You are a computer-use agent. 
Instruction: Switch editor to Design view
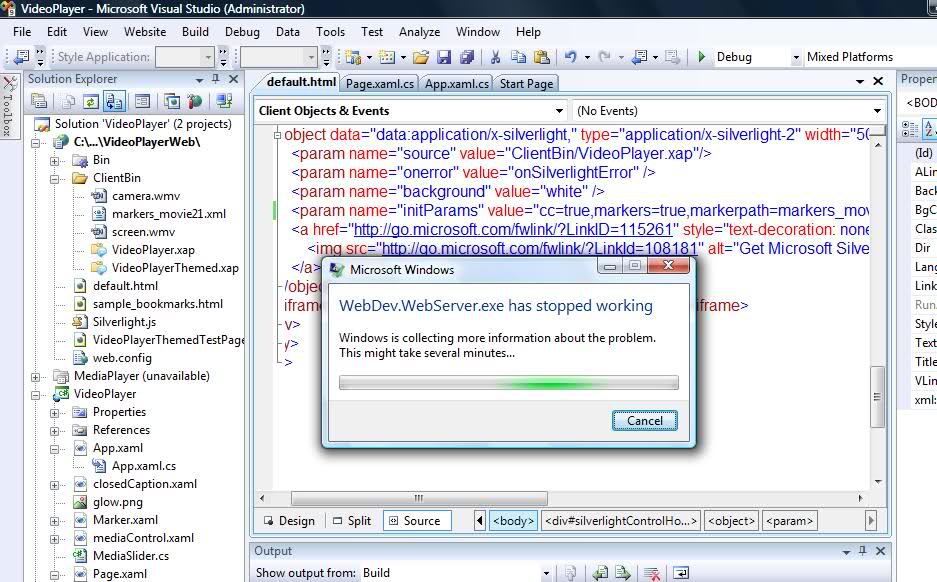(x=289, y=521)
